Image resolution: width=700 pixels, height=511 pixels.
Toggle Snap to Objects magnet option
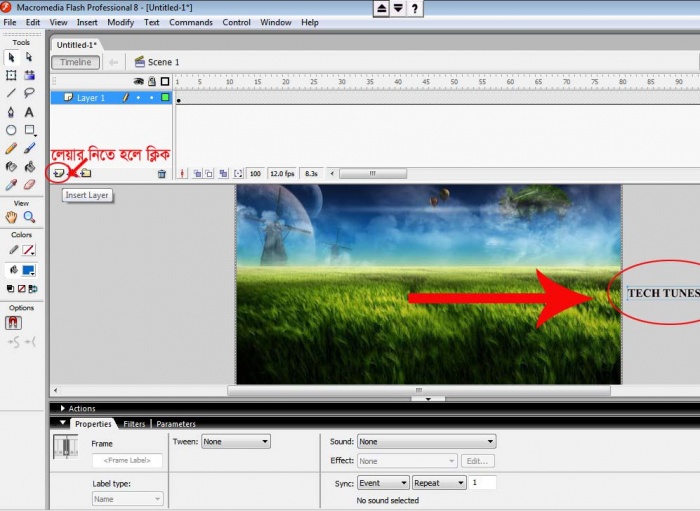tap(13, 323)
